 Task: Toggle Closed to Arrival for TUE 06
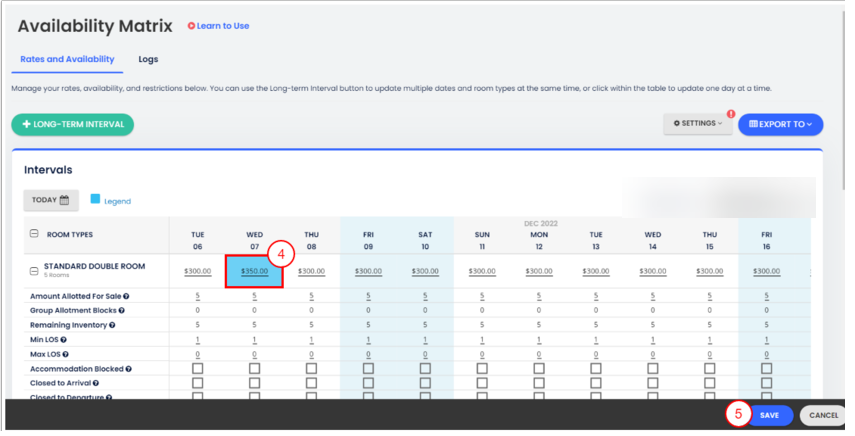[197, 383]
